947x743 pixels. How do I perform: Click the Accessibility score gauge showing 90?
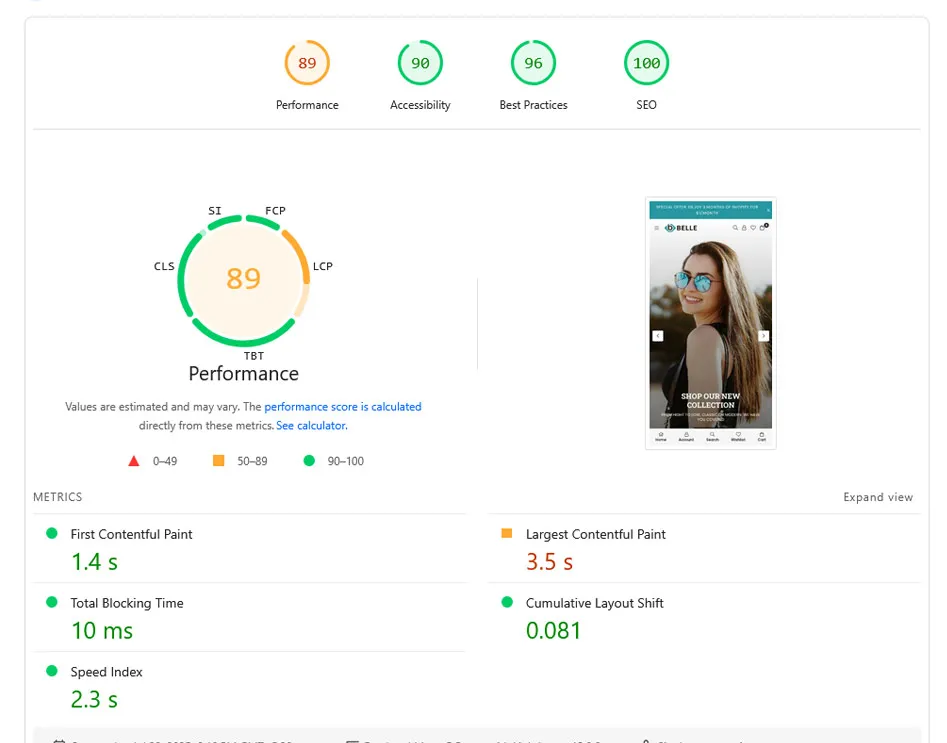(420, 64)
